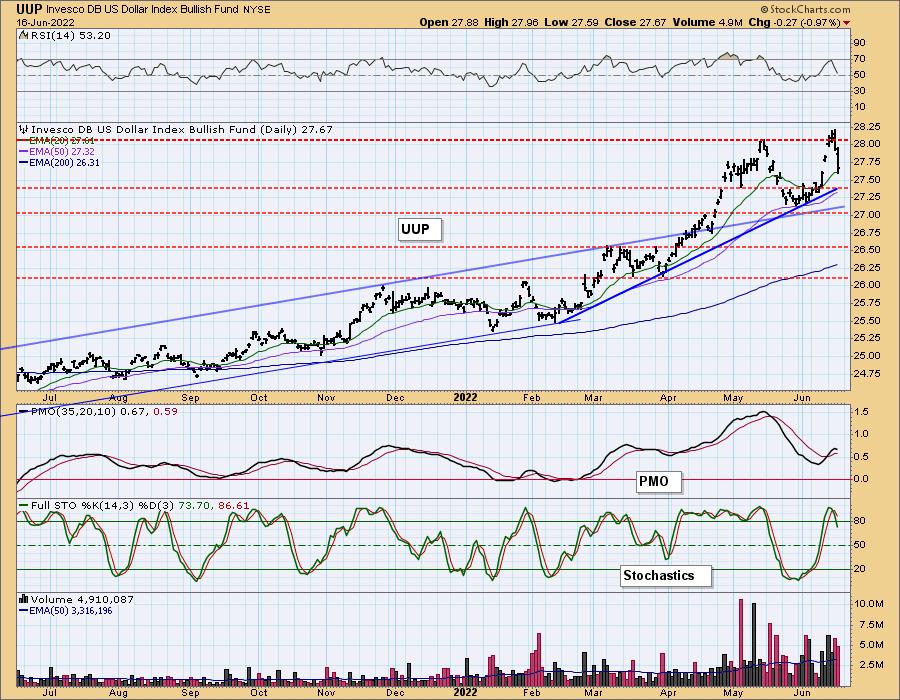Viewport: 900px width, 700px height.
Task: Click the RSI(14) 53.20 legend label
Action: (x=71, y=36)
